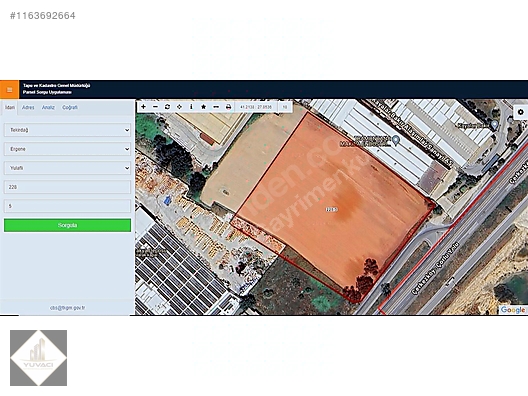Click the star favorites icon
The height and width of the screenshot is (396, 528).
pyautogui.click(x=203, y=107)
